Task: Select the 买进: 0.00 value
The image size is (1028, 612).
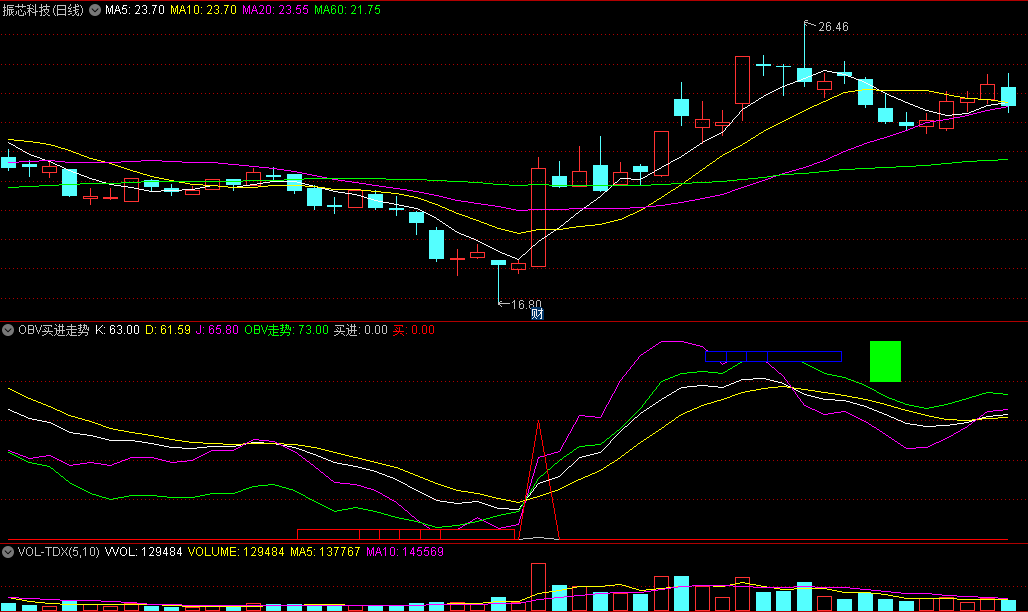Action: pos(361,330)
